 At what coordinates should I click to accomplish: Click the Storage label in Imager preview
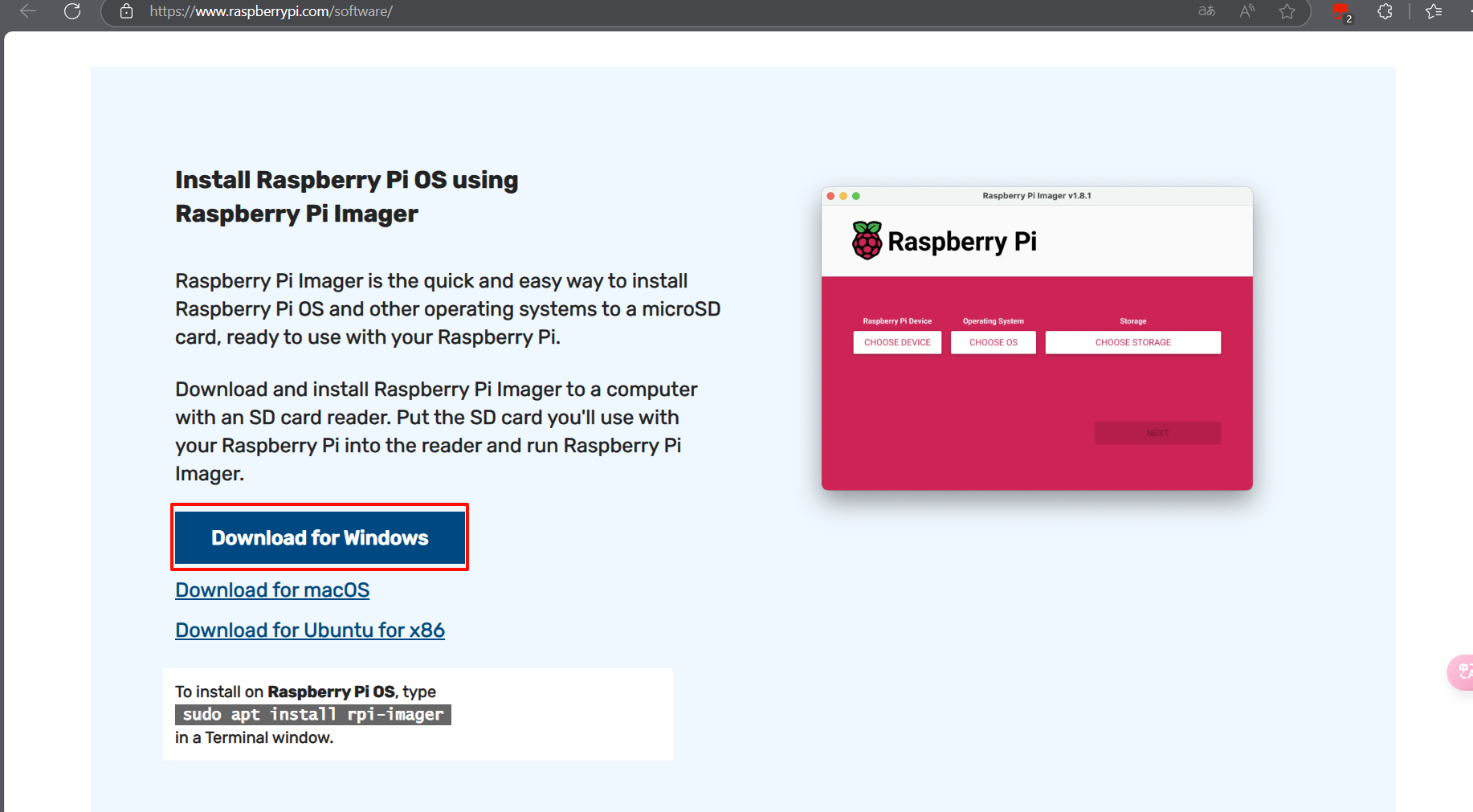(1133, 321)
